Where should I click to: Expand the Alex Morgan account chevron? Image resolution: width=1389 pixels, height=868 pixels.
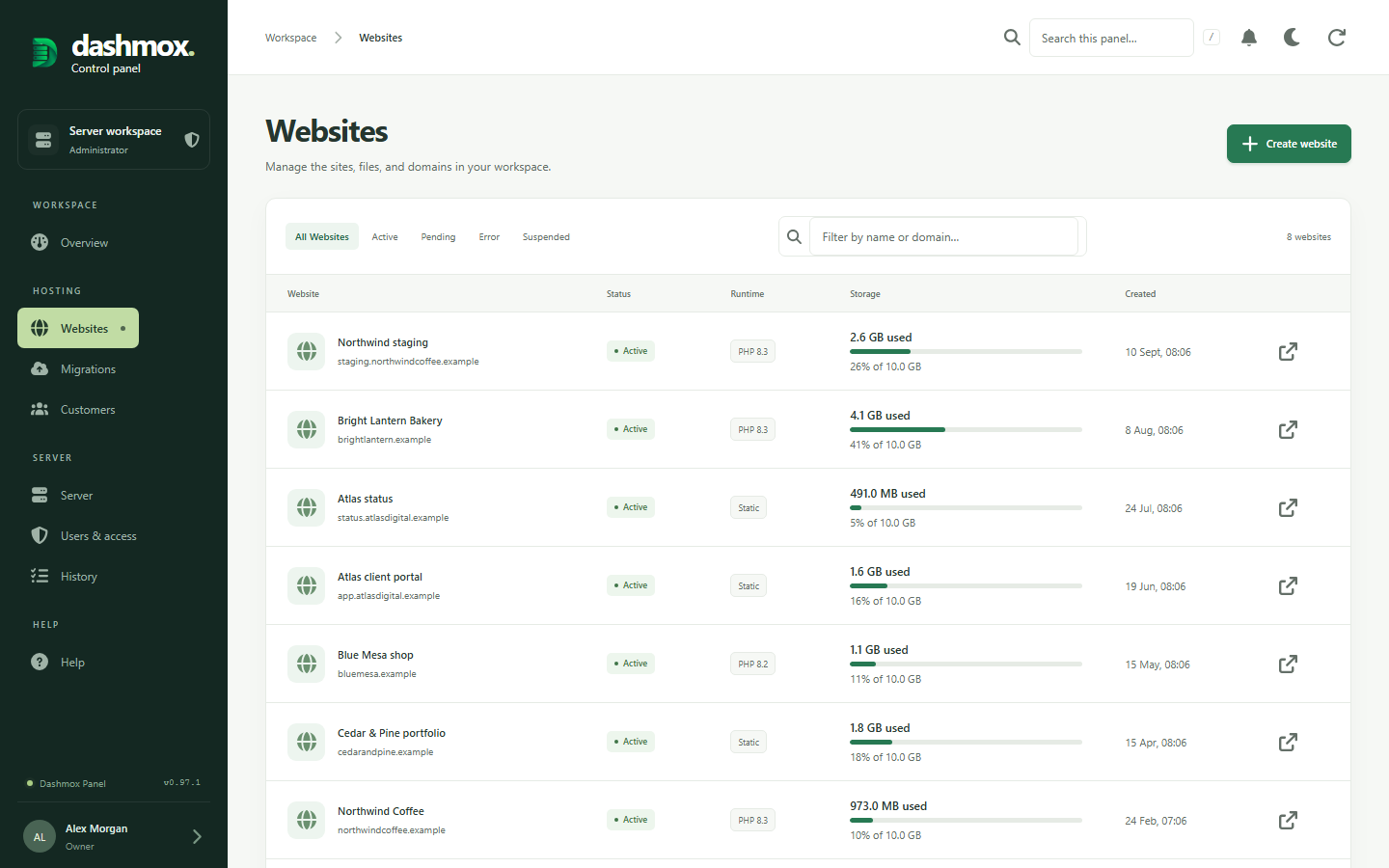[197, 837]
